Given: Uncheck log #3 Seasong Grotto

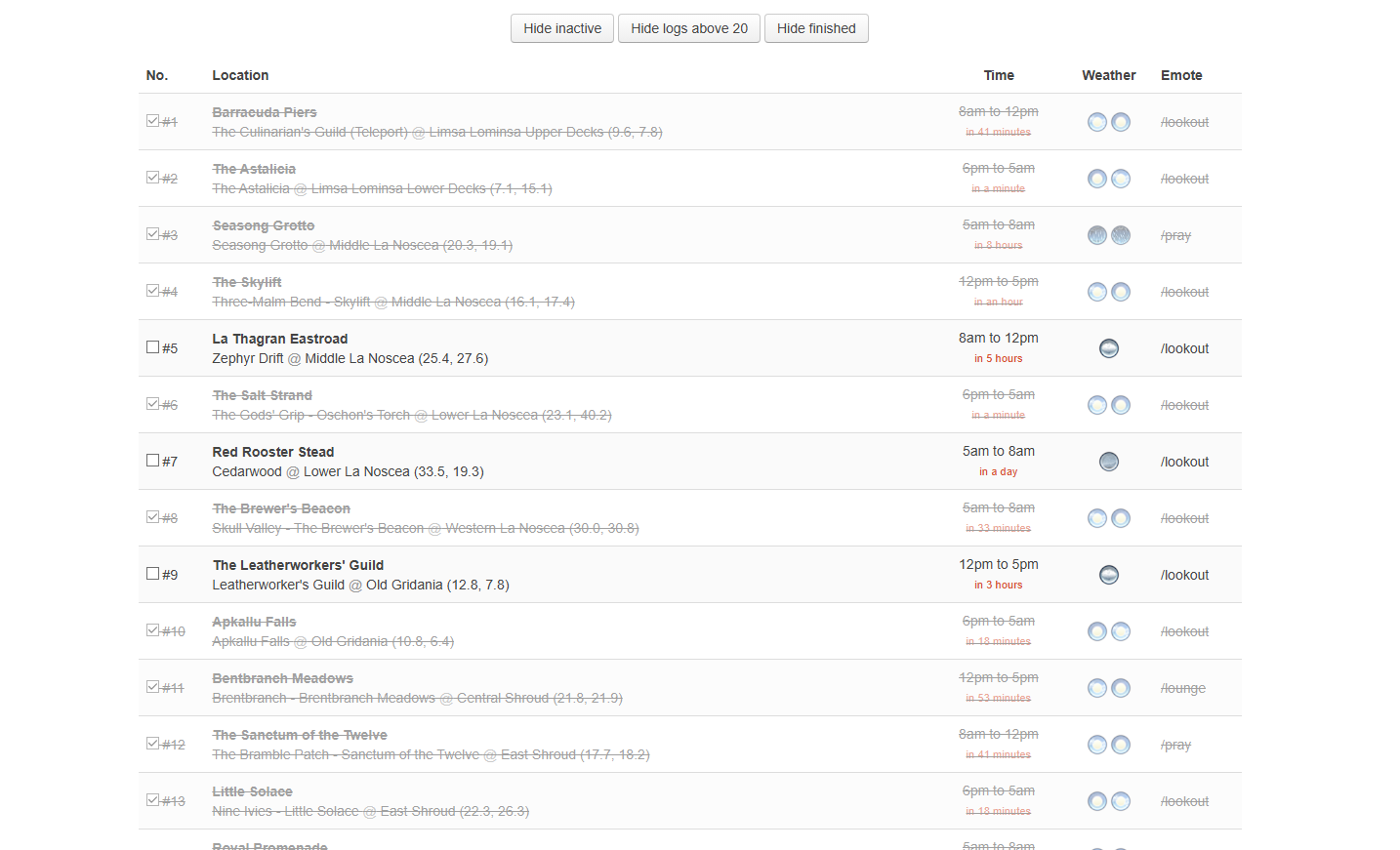Looking at the screenshot, I should 152,234.
